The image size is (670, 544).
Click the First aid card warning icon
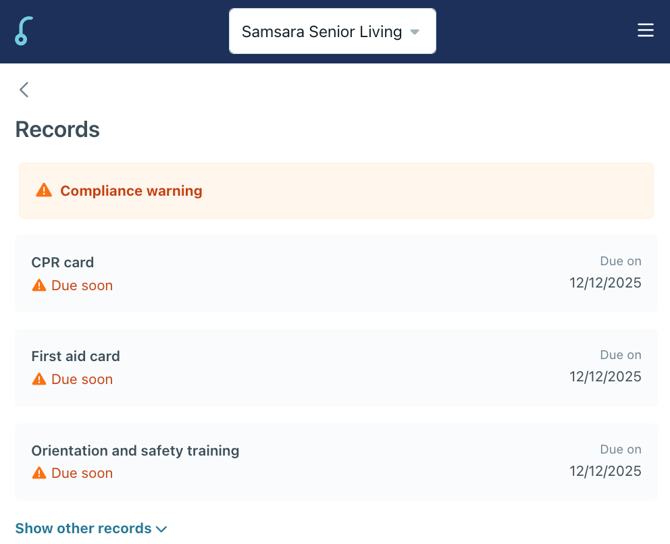point(39,379)
